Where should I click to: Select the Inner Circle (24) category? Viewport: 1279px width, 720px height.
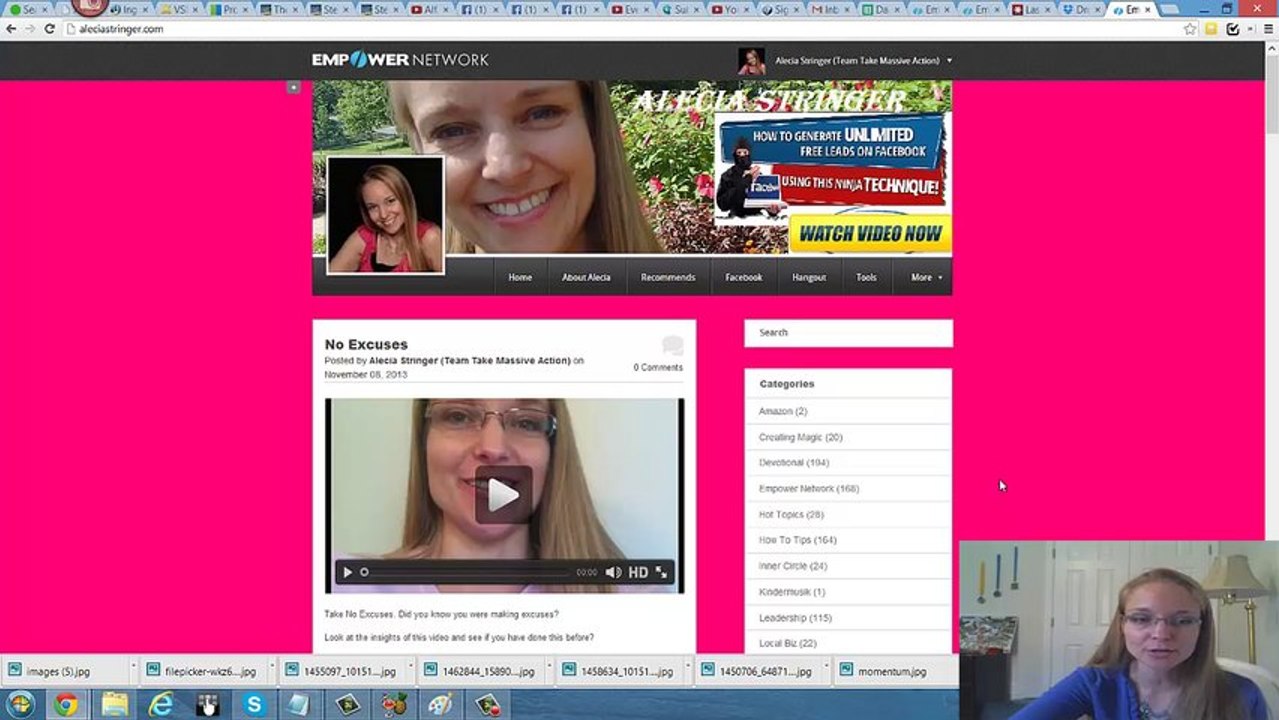(793, 566)
